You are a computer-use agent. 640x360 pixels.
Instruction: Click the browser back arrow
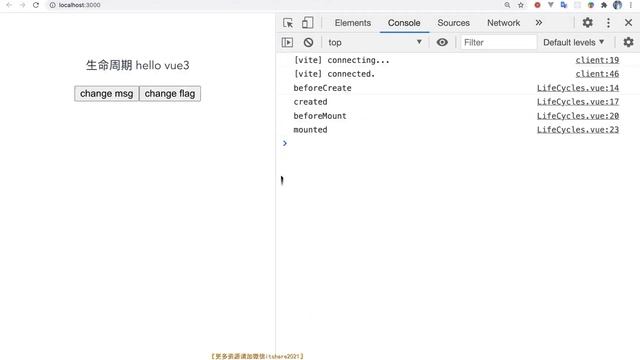pyautogui.click(x=9, y=5)
